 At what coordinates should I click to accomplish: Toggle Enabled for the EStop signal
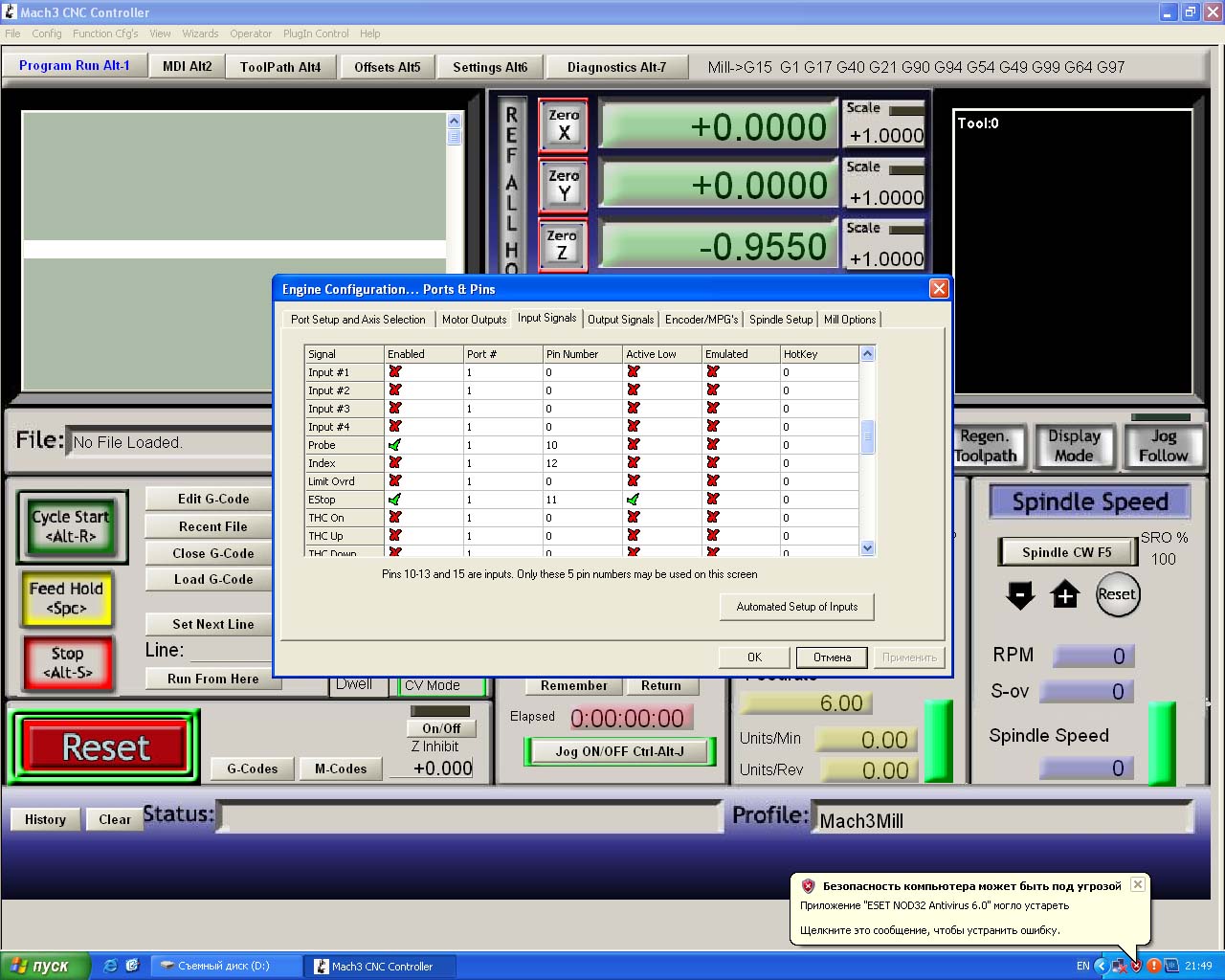[x=395, y=500]
